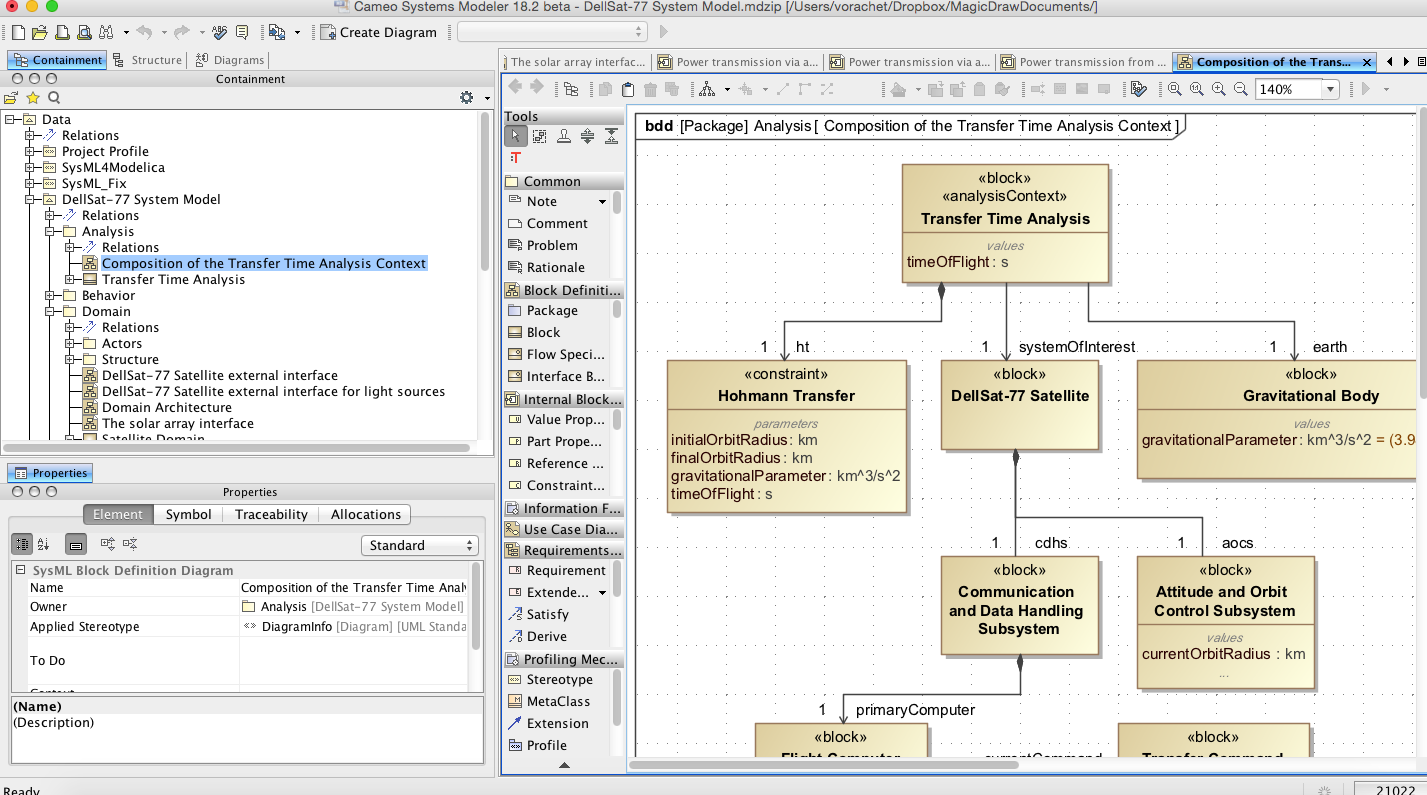Click the binoculars Find icon
The width and height of the screenshot is (1427, 795).
(x=106, y=32)
